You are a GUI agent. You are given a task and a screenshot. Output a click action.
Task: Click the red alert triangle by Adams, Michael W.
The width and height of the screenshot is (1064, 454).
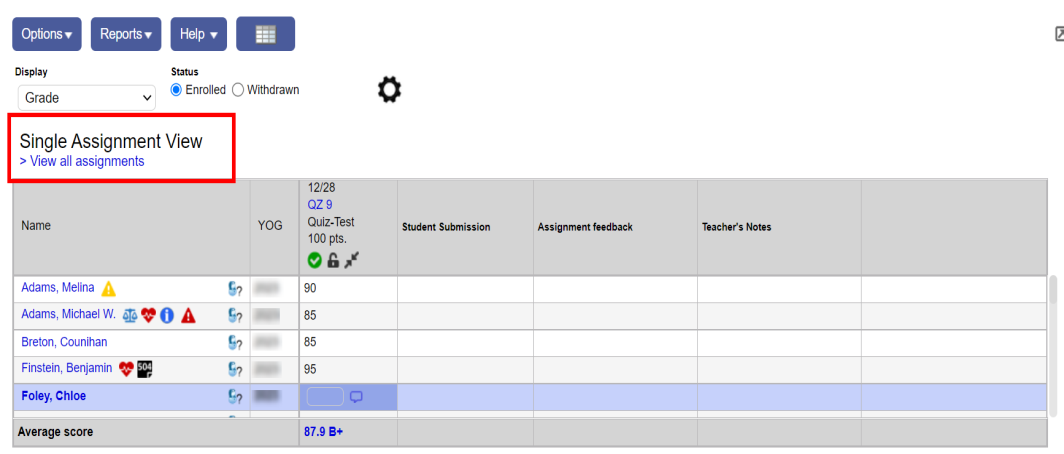(x=189, y=315)
